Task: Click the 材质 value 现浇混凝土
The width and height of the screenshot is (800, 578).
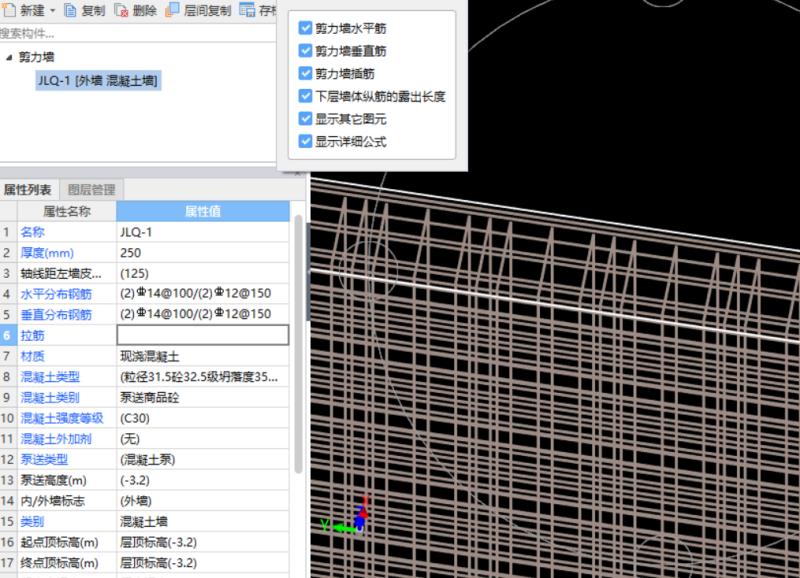Action: click(x=203, y=356)
